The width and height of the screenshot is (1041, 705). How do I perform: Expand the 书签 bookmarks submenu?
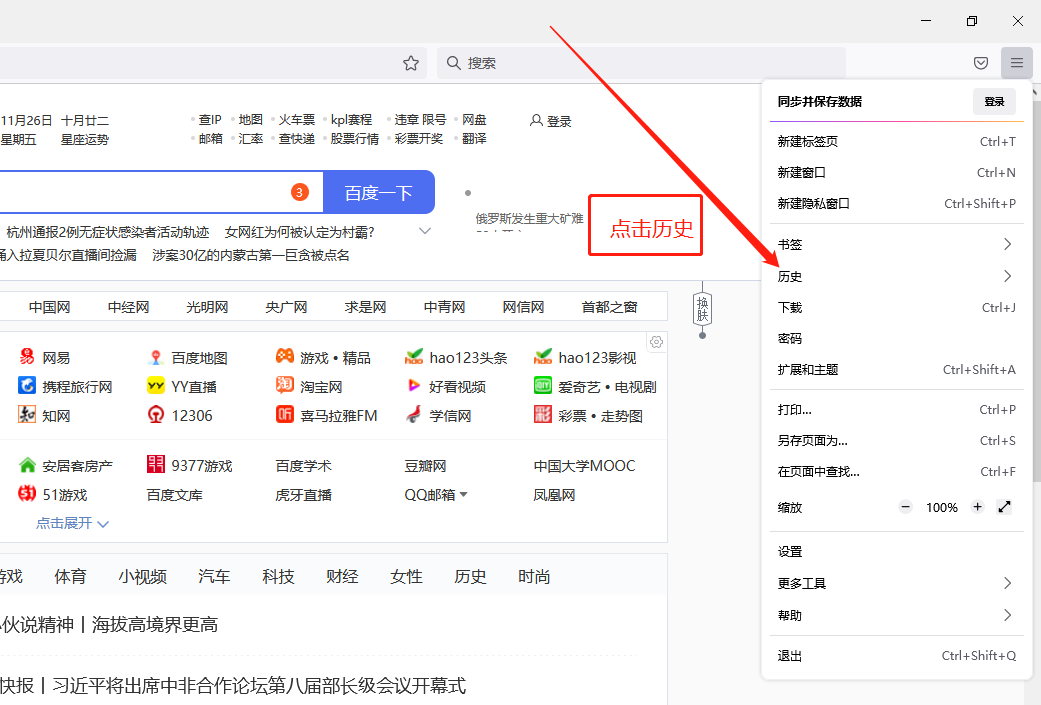[896, 244]
